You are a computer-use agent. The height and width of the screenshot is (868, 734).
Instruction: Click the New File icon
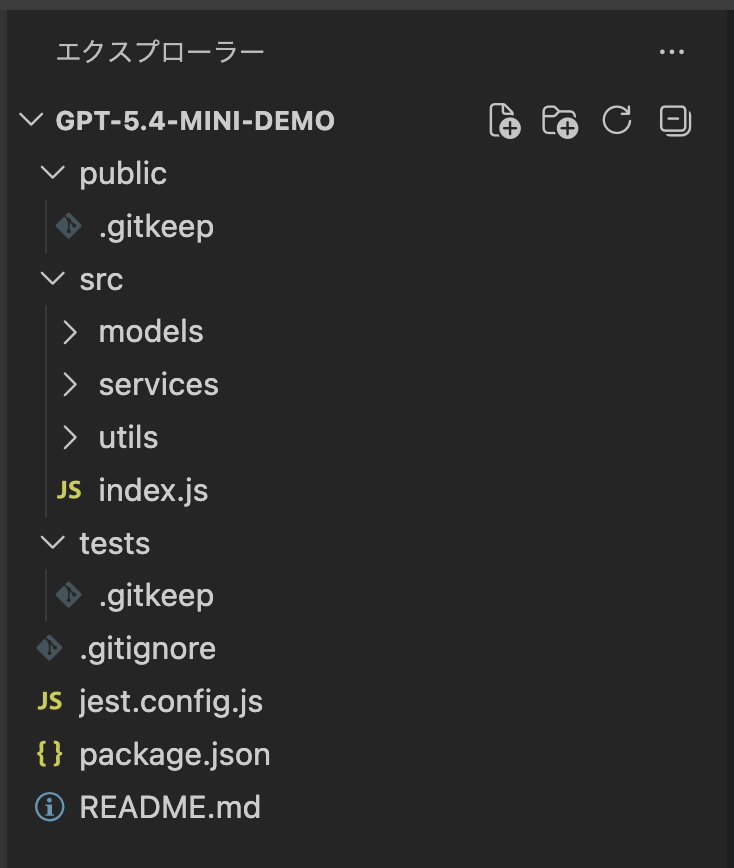(x=504, y=120)
